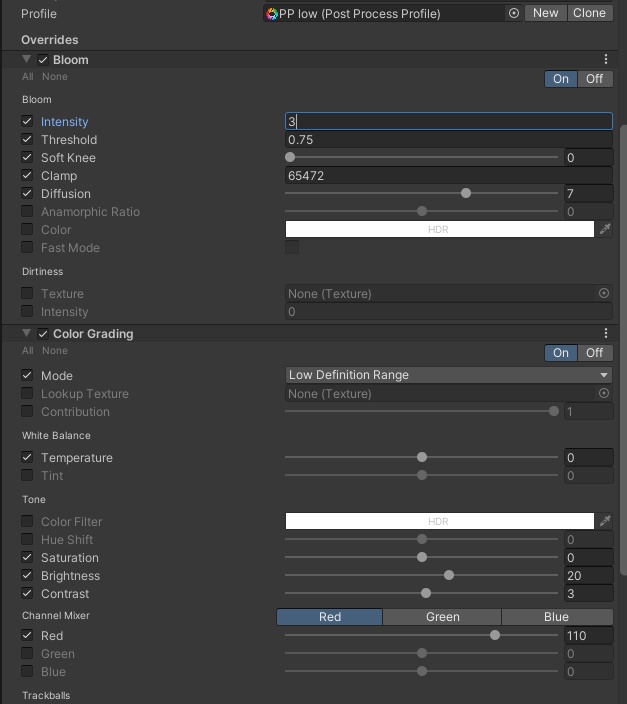The width and height of the screenshot is (627, 704).
Task: Click the Diffusion slider handle
Action: coord(466,193)
